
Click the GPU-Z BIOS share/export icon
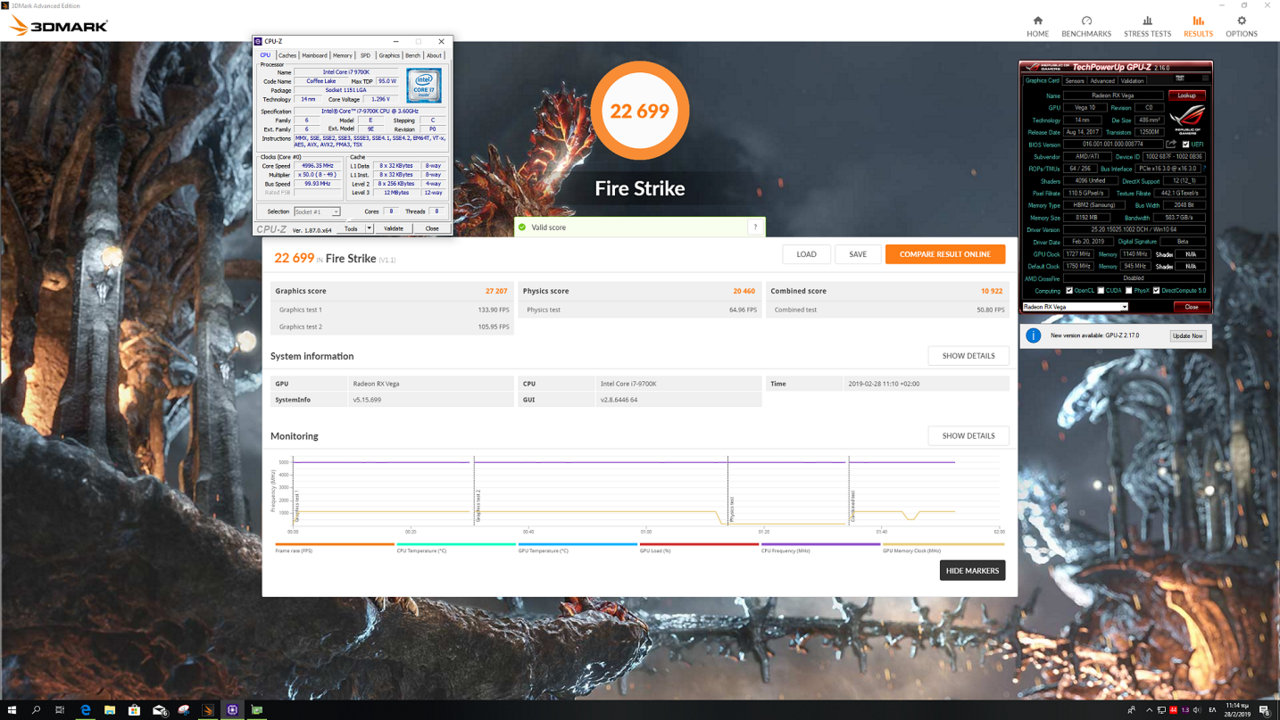[1172, 144]
